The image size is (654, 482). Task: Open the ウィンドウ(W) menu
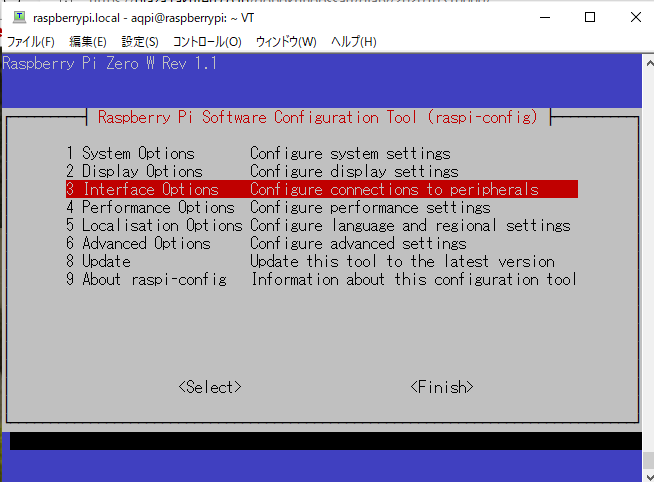(x=286, y=42)
